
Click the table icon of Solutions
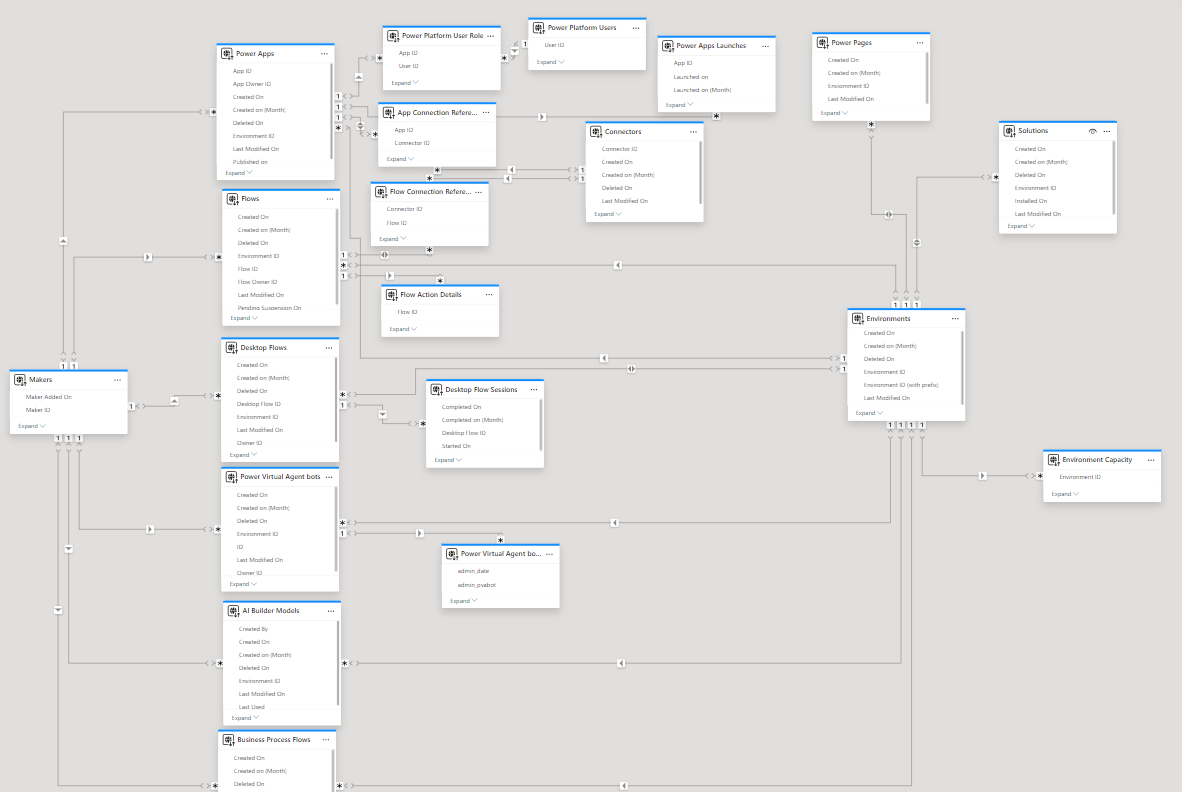click(x=1009, y=131)
